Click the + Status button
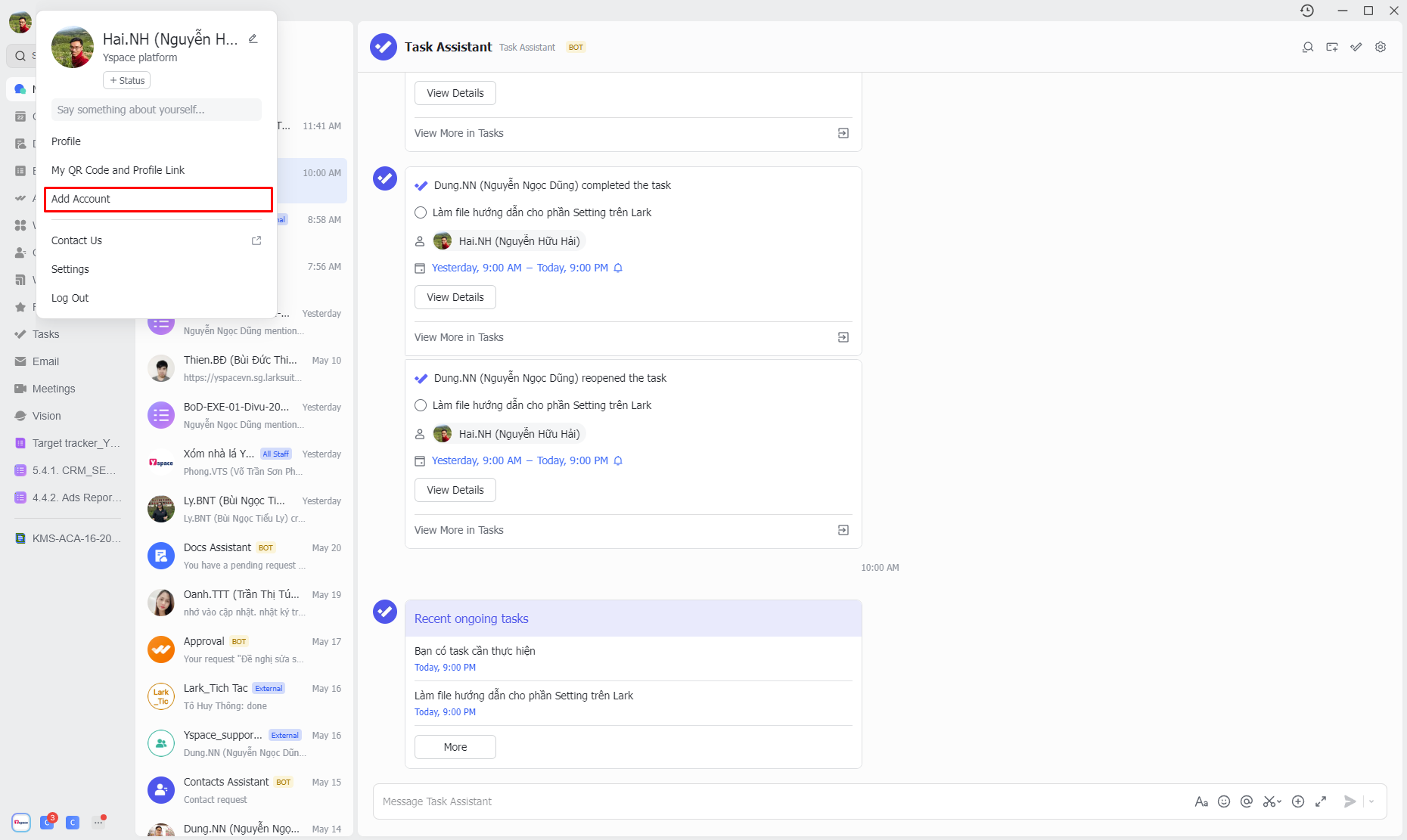This screenshot has width=1407, height=840. 126,80
